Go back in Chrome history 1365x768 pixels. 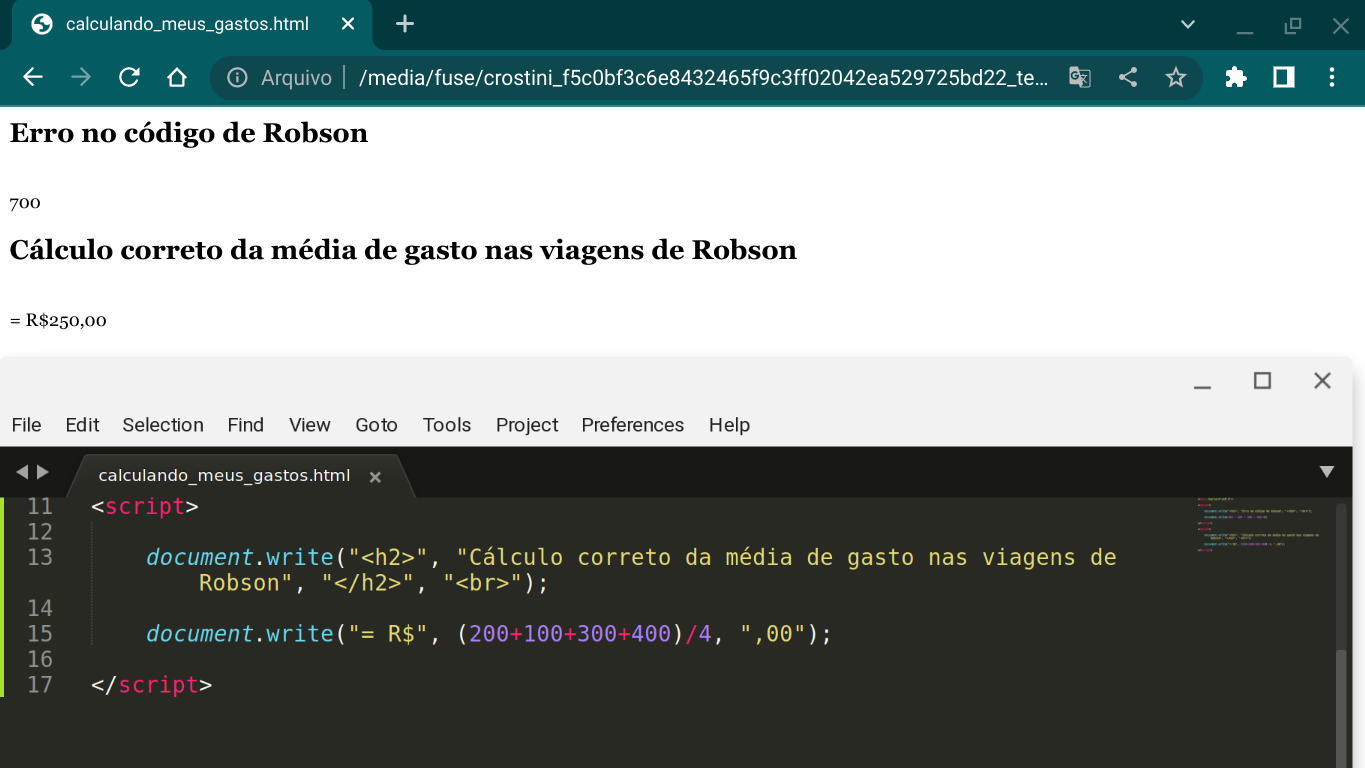33,77
